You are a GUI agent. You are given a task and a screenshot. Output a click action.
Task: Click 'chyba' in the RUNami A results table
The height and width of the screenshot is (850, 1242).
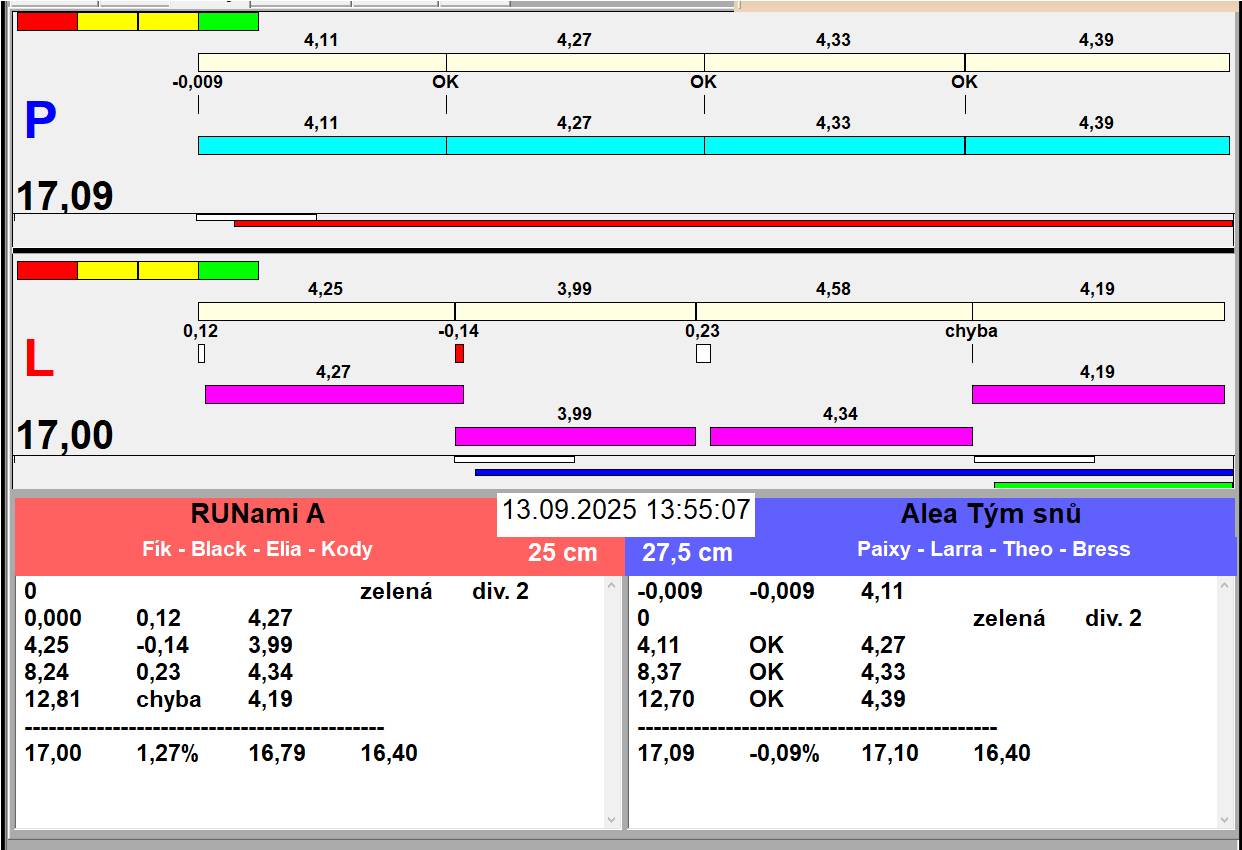tap(168, 699)
